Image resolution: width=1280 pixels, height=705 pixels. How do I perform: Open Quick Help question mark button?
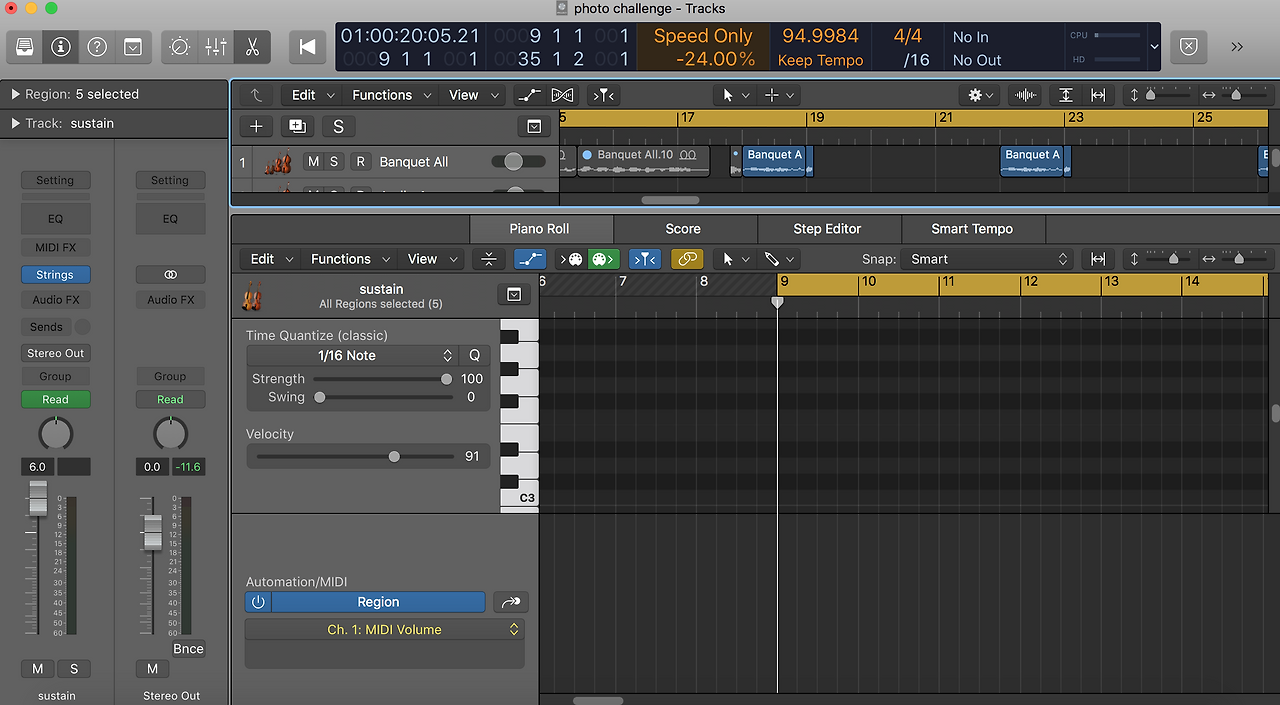pos(97,46)
